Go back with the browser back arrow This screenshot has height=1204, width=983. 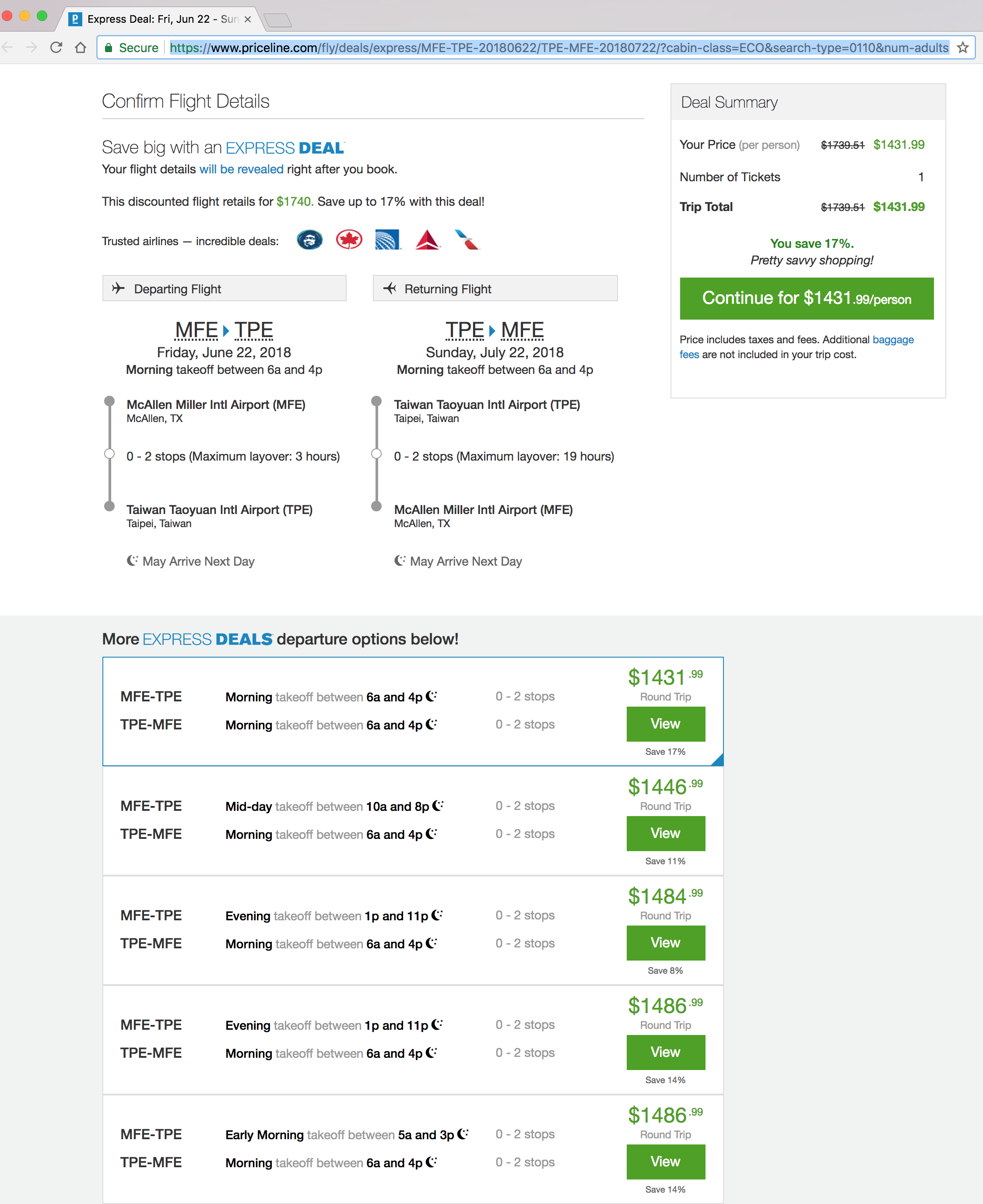click(8, 48)
